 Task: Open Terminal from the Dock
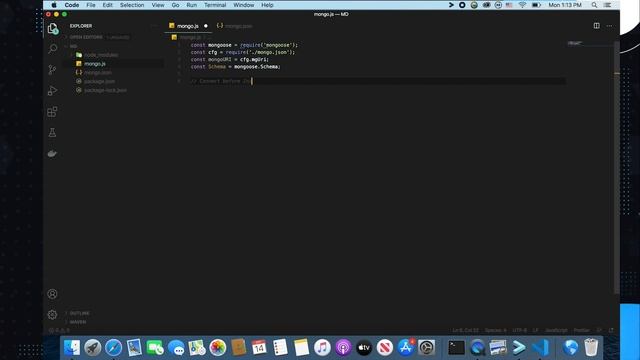(456, 348)
